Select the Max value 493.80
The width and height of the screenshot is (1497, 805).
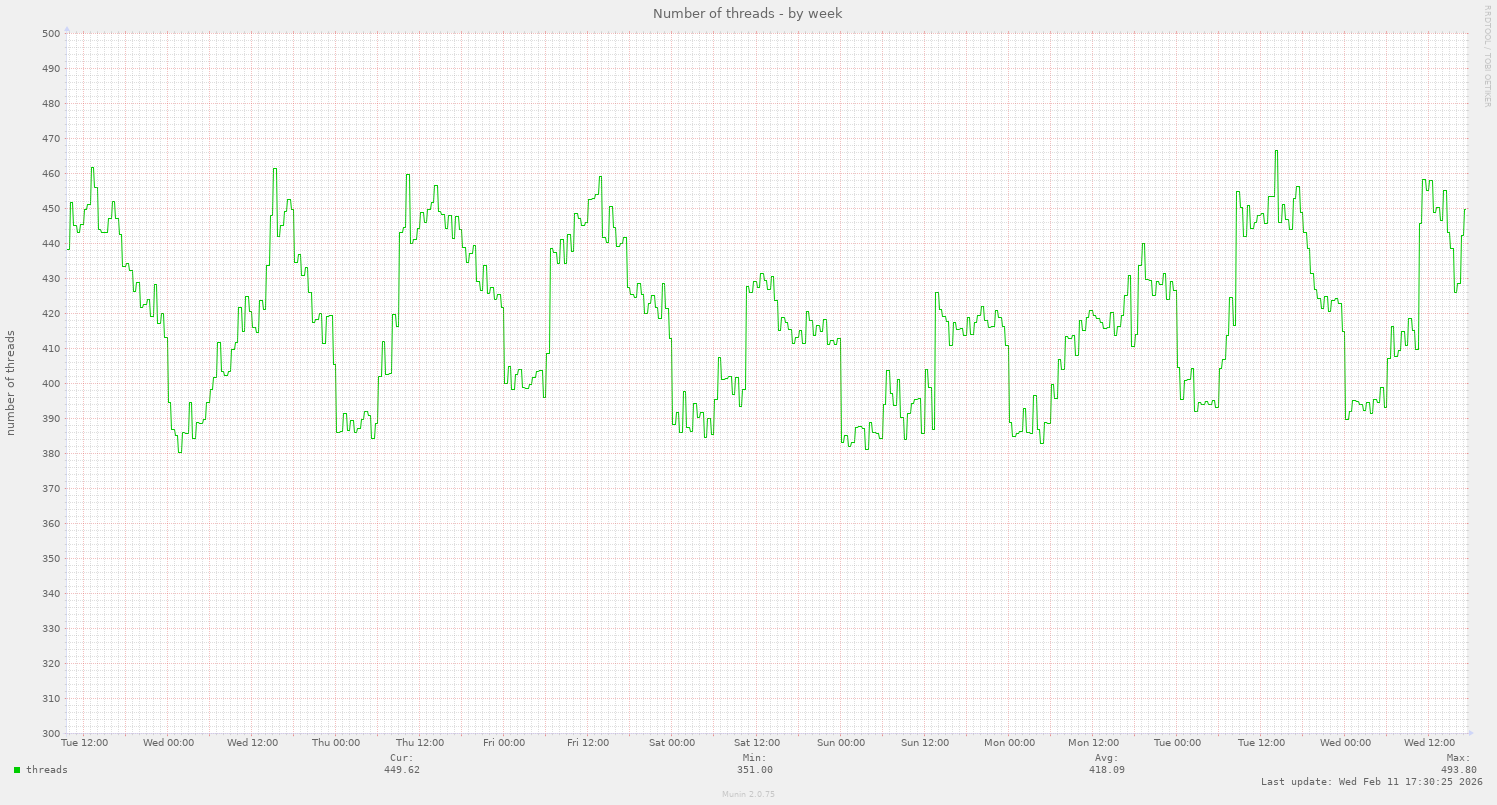click(1458, 770)
